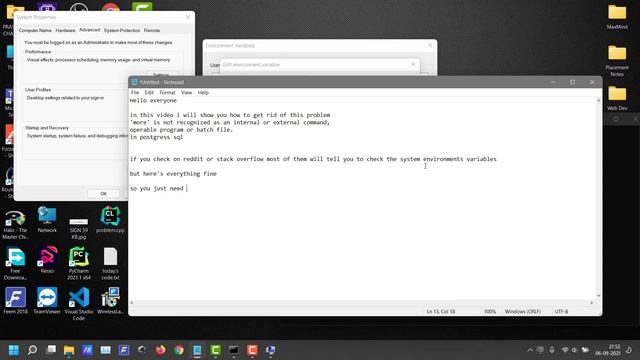Click the 100% zoom status entry
Screen dimensions: 640x360
click(x=490, y=311)
